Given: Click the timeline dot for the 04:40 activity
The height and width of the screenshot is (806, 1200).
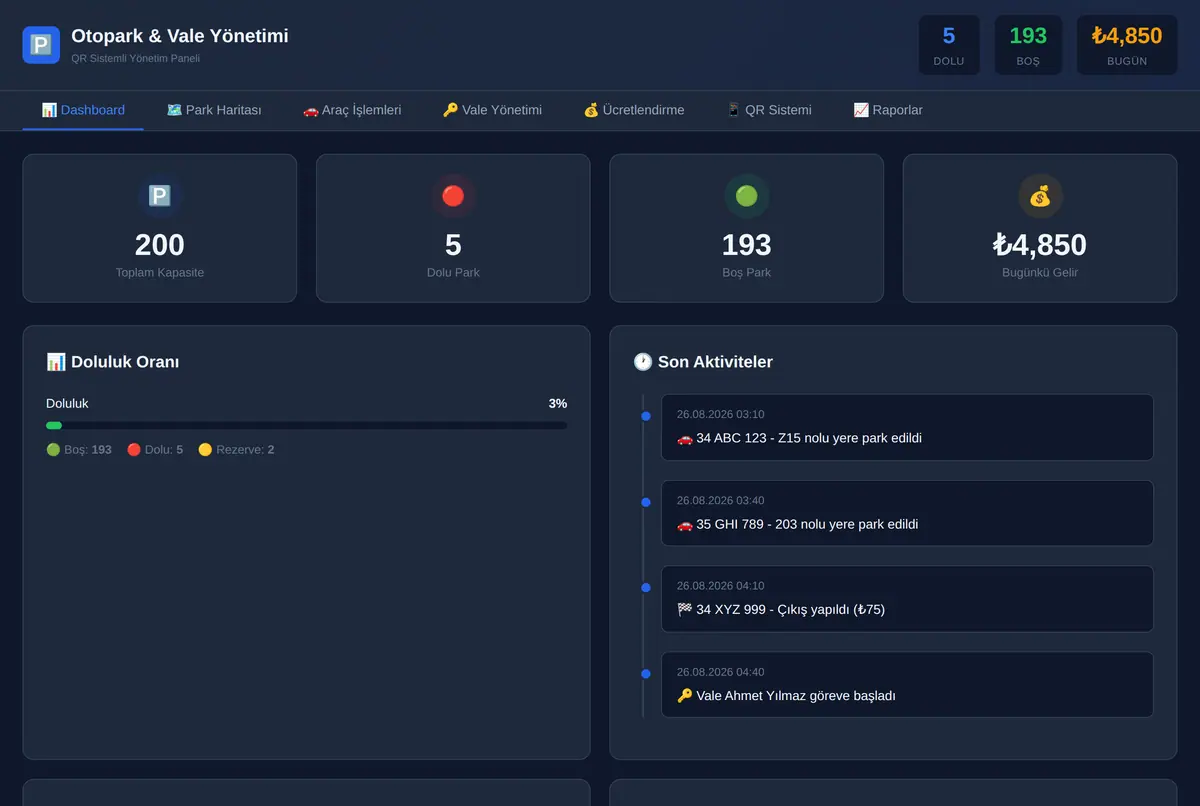Looking at the screenshot, I should [646, 674].
